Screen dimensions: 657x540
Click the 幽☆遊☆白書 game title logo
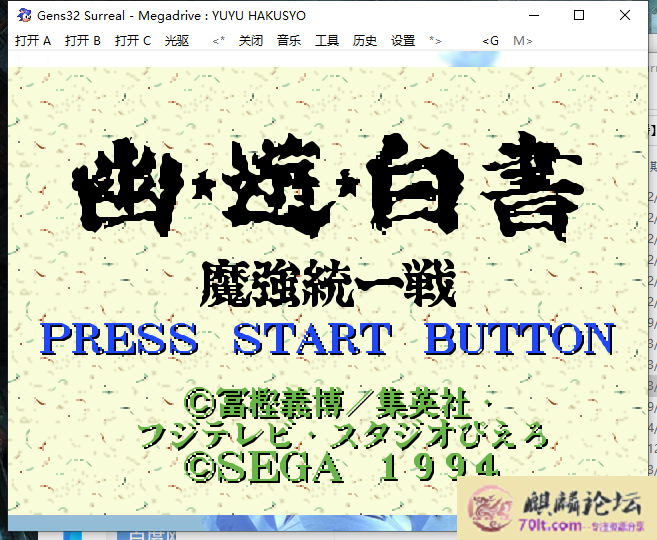(x=328, y=187)
